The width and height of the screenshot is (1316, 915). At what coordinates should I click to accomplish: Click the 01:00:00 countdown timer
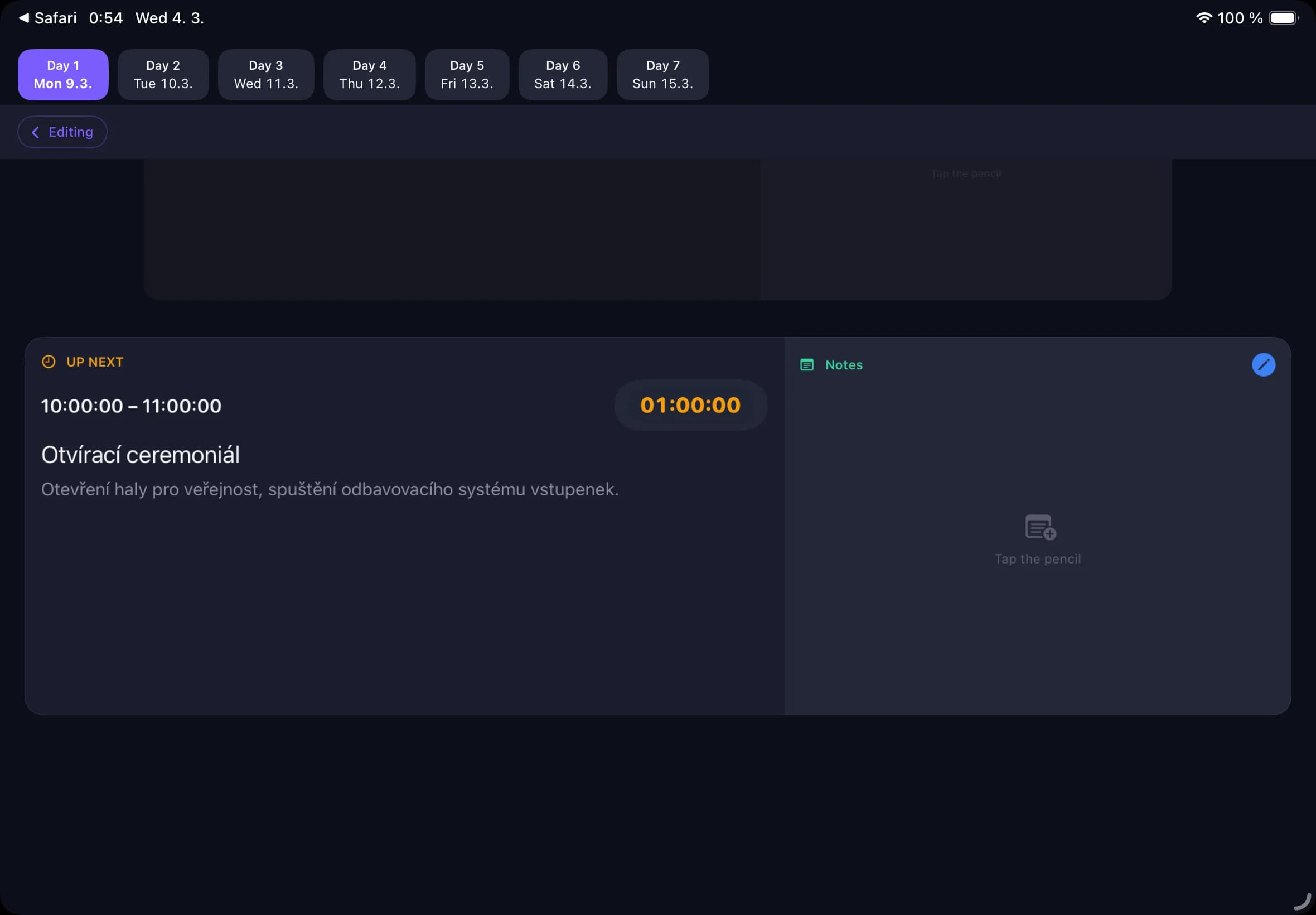pyautogui.click(x=690, y=405)
